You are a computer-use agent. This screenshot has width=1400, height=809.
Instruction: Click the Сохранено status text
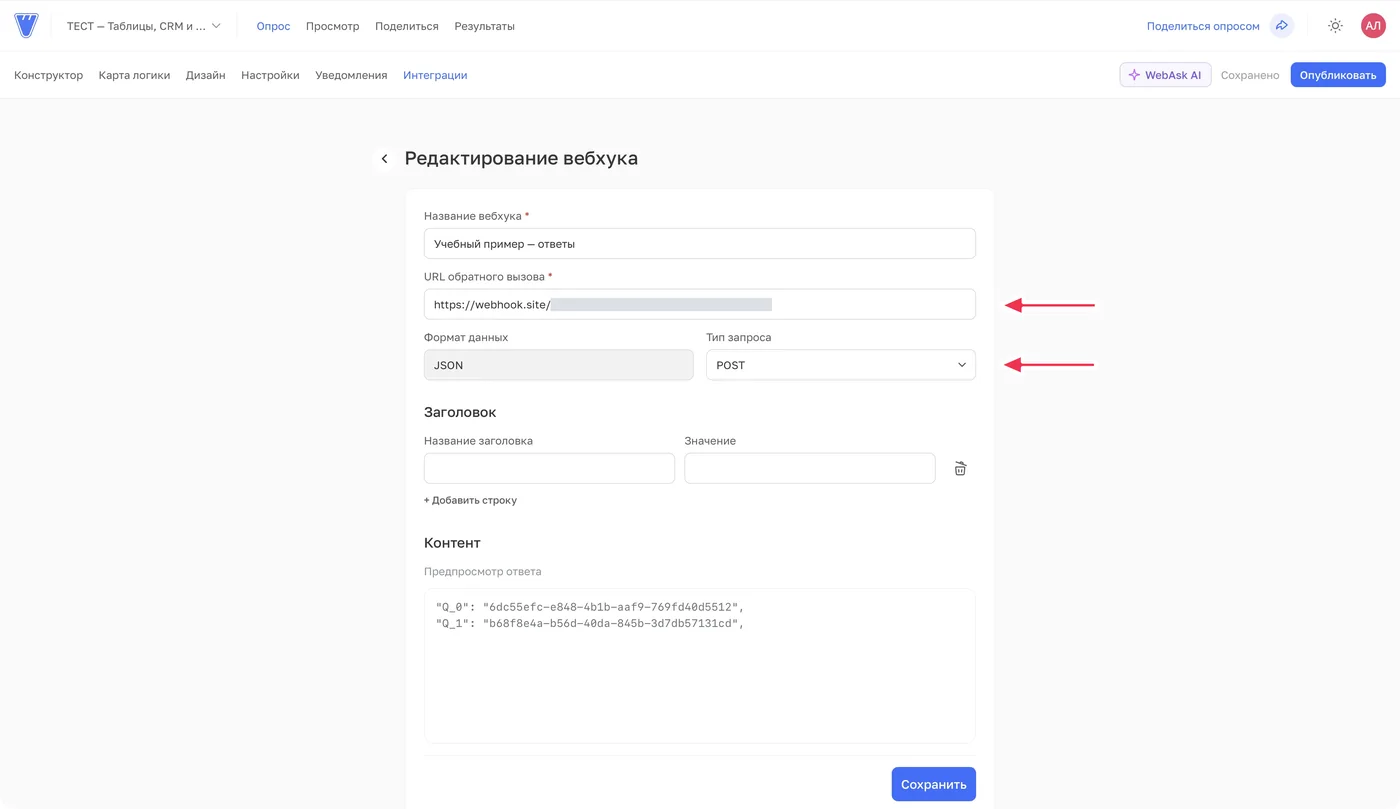click(x=1250, y=75)
